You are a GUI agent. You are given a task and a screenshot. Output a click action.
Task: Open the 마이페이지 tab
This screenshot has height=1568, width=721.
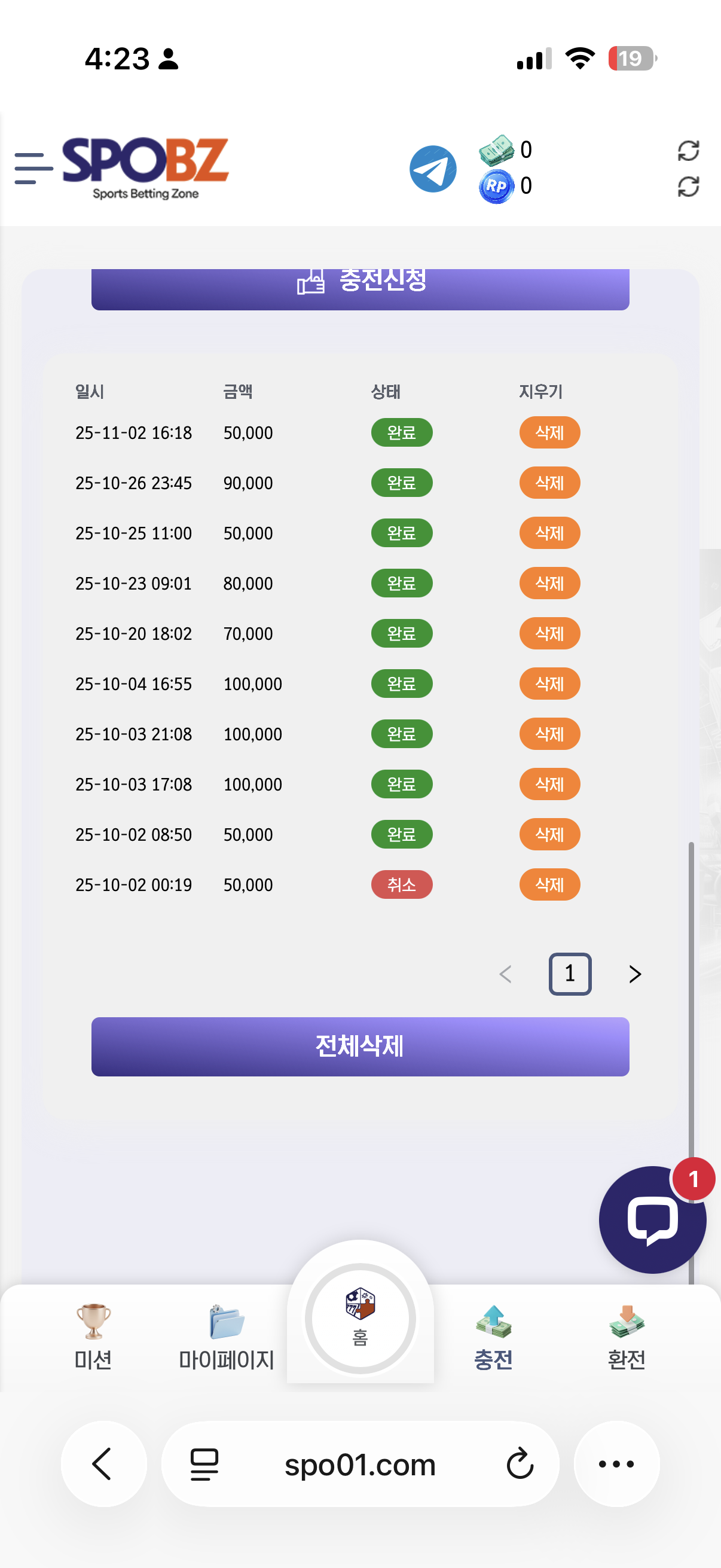pos(227,1337)
